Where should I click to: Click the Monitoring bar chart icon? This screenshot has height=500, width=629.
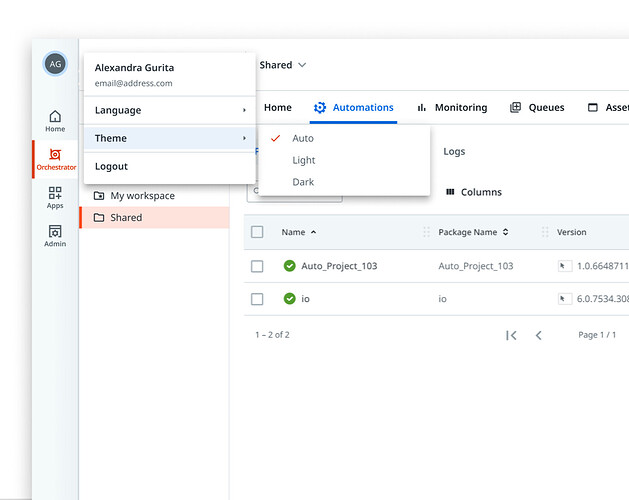(x=422, y=108)
